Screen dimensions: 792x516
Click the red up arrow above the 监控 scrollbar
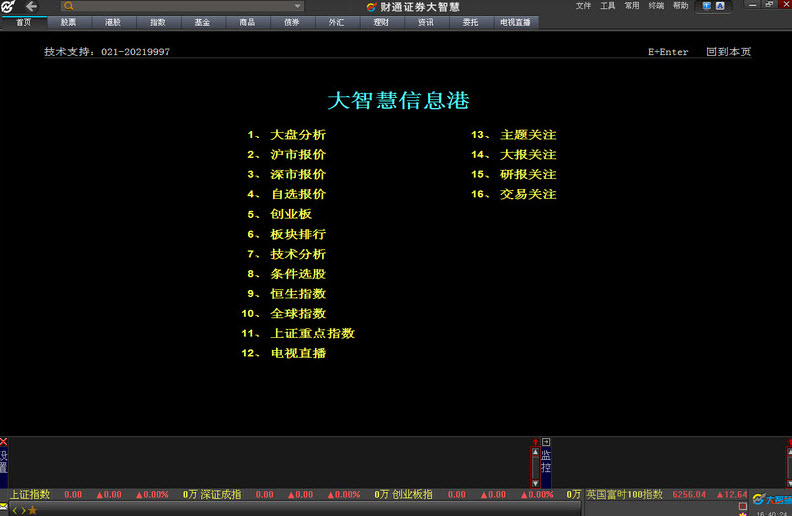[535, 442]
